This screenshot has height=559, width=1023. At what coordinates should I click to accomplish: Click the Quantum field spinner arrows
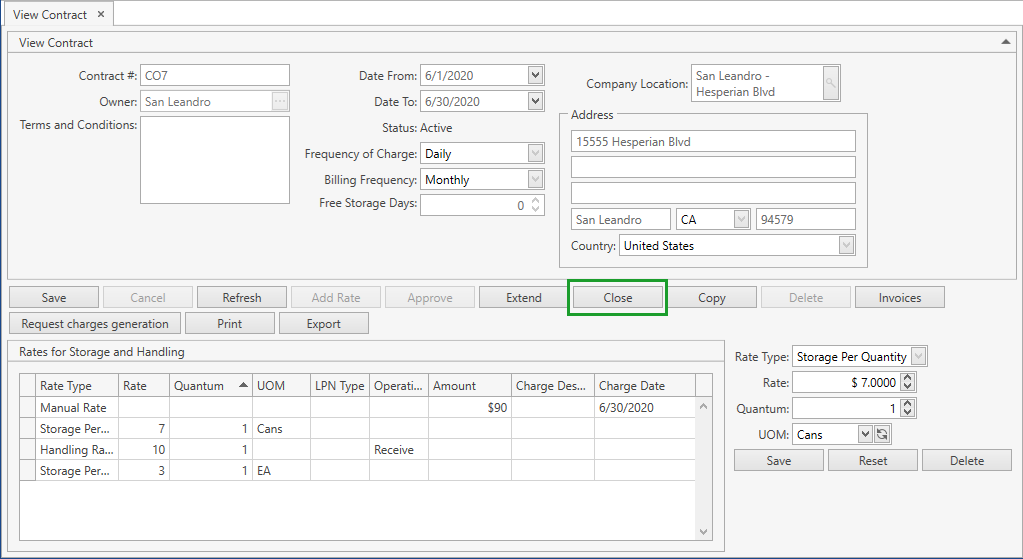[907, 408]
